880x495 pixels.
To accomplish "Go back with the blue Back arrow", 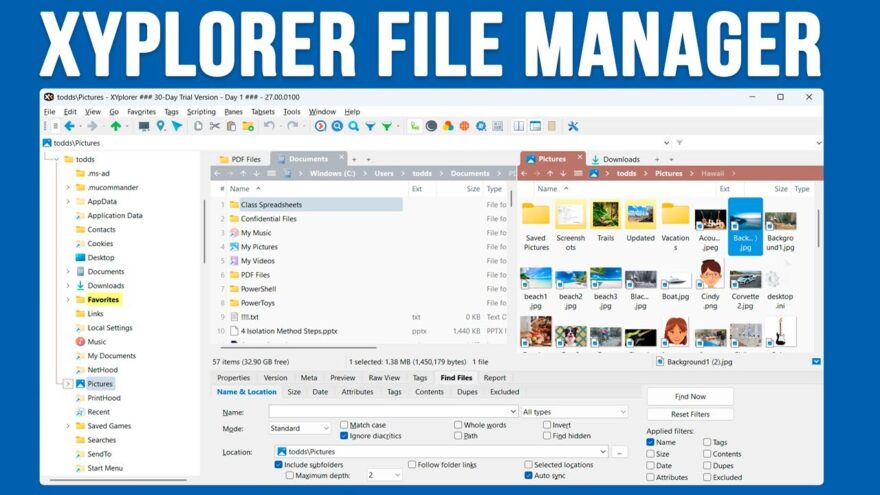I will click(70, 126).
